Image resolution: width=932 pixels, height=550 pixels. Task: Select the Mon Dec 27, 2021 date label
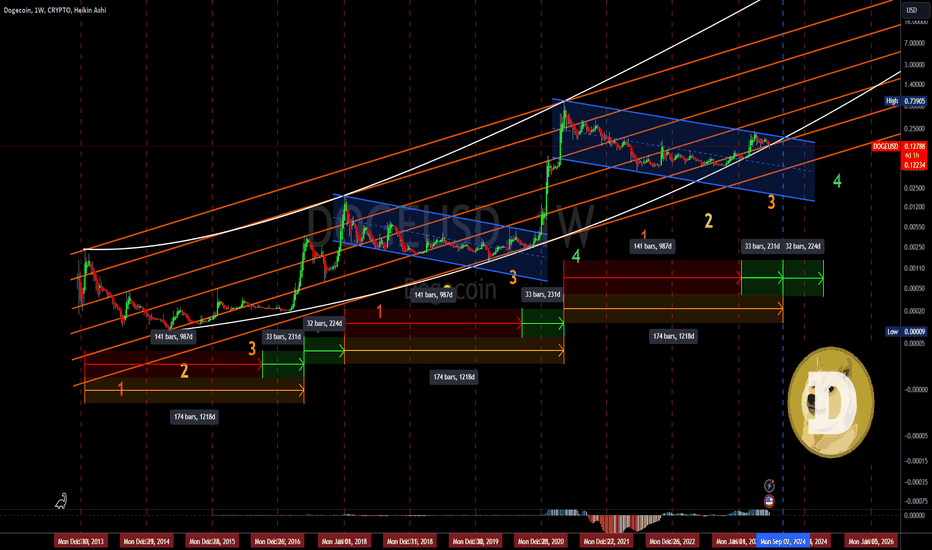(x=606, y=541)
